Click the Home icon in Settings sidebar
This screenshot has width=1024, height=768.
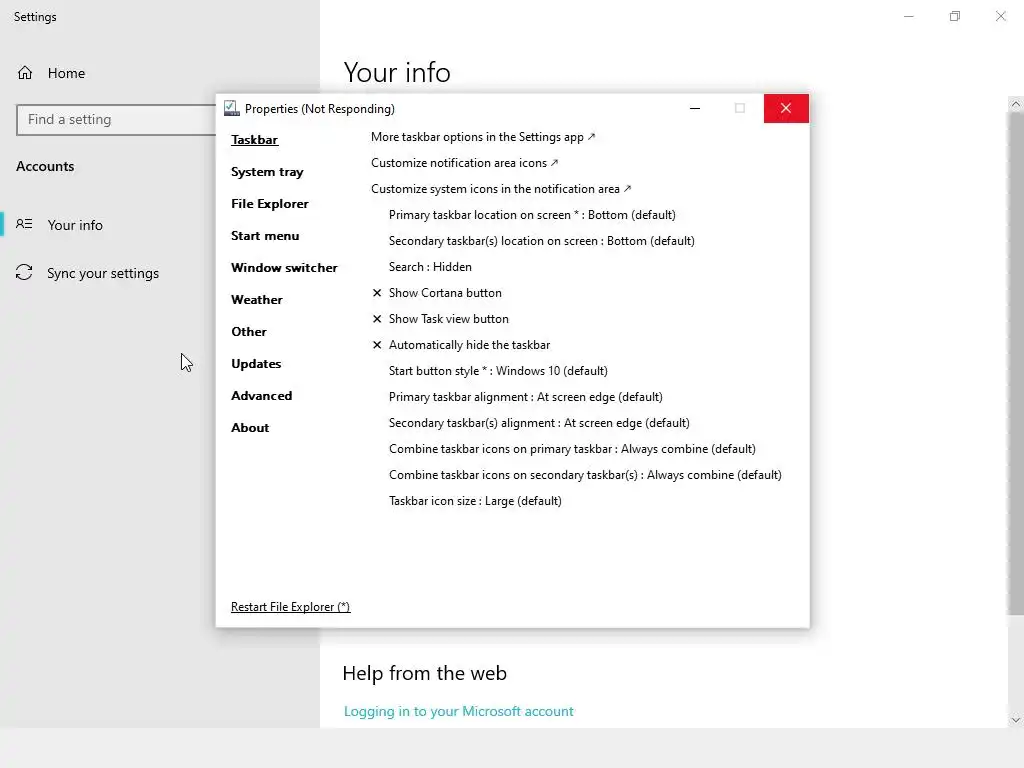(25, 72)
